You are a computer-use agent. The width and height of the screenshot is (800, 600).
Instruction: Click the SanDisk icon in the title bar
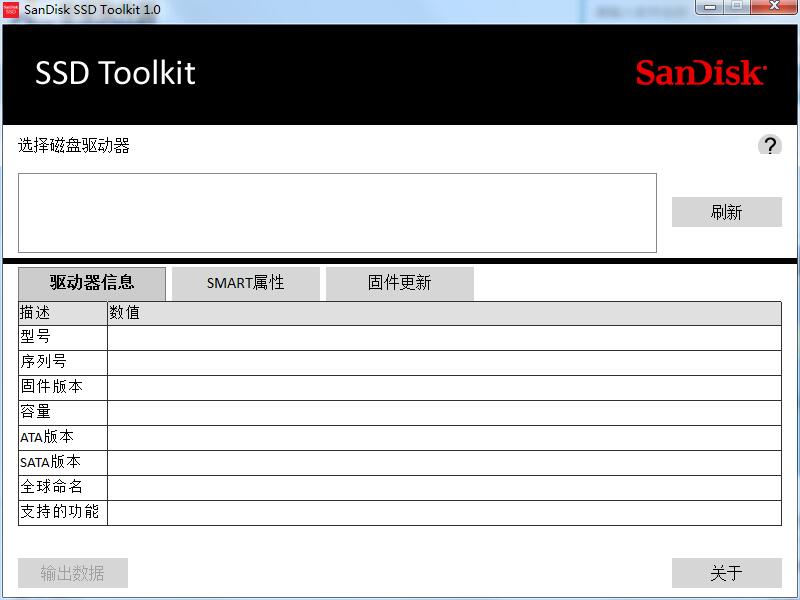point(11,10)
